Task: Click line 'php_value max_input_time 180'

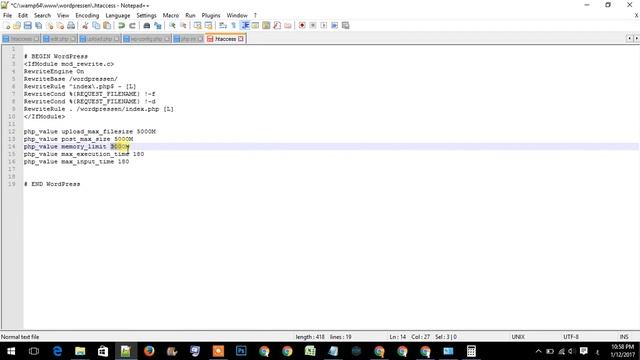Action: (x=76, y=162)
